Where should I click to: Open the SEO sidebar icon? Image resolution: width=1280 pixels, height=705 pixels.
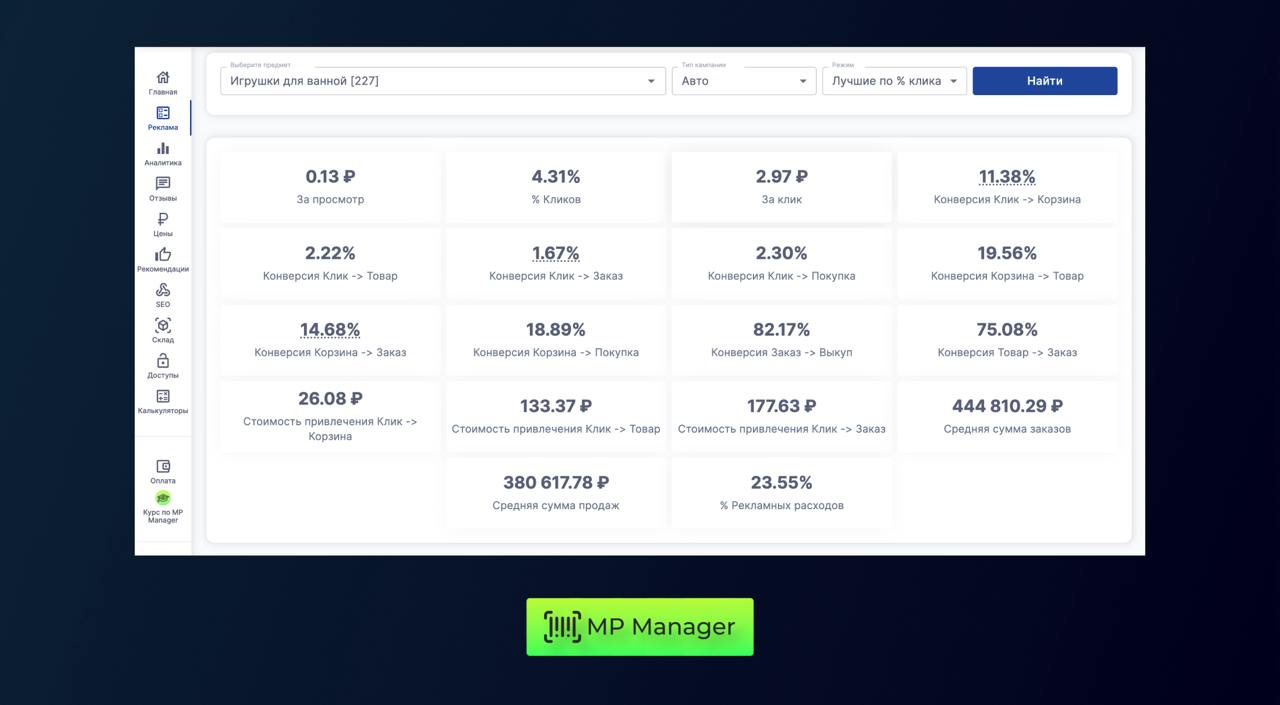163,290
